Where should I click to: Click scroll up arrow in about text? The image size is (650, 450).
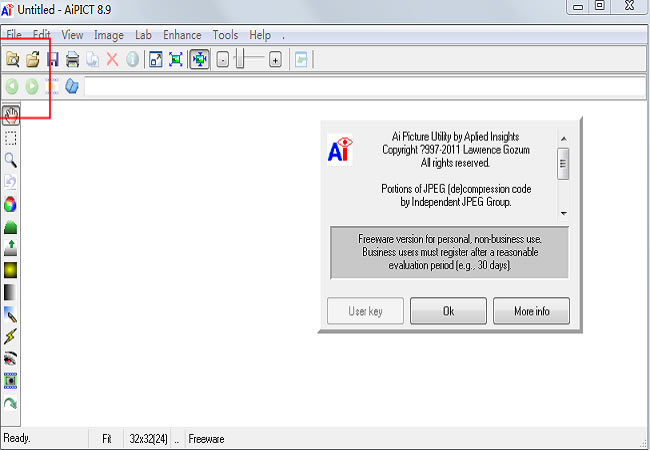coord(563,139)
